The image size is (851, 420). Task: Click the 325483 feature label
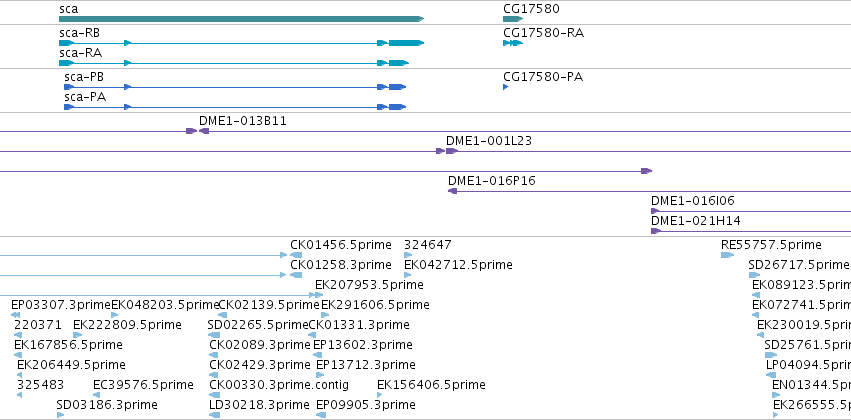click(40, 385)
